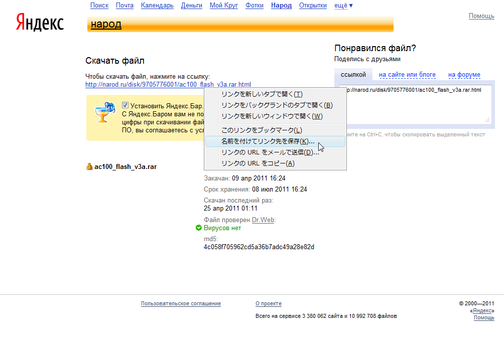The width and height of the screenshot is (504, 363).
Task: Click the Скачать файл heading
Action: pyautogui.click(x=115, y=61)
